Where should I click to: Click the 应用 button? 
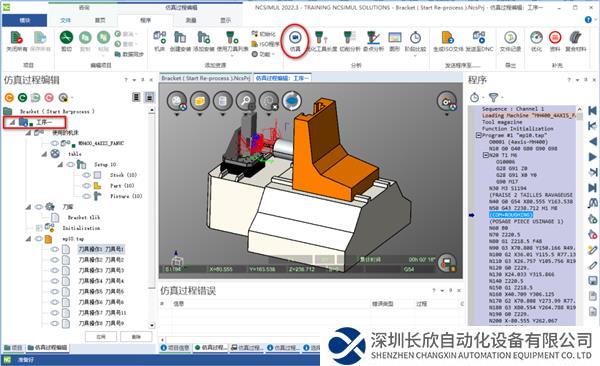click(101, 337)
